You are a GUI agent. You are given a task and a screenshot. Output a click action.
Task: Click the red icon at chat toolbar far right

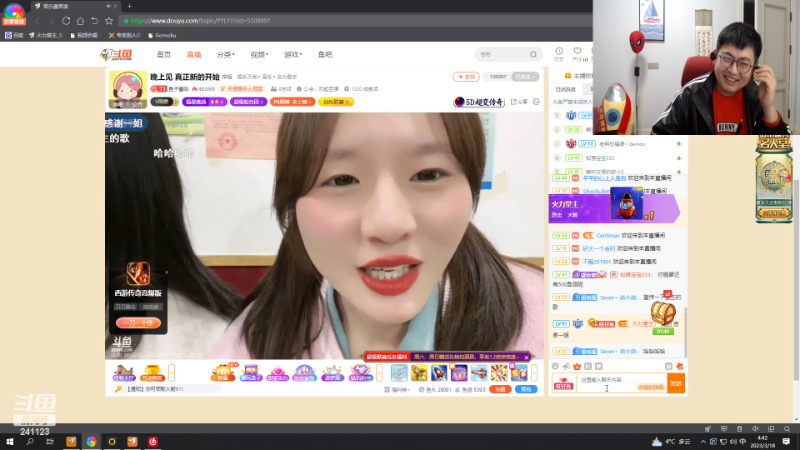679,366
